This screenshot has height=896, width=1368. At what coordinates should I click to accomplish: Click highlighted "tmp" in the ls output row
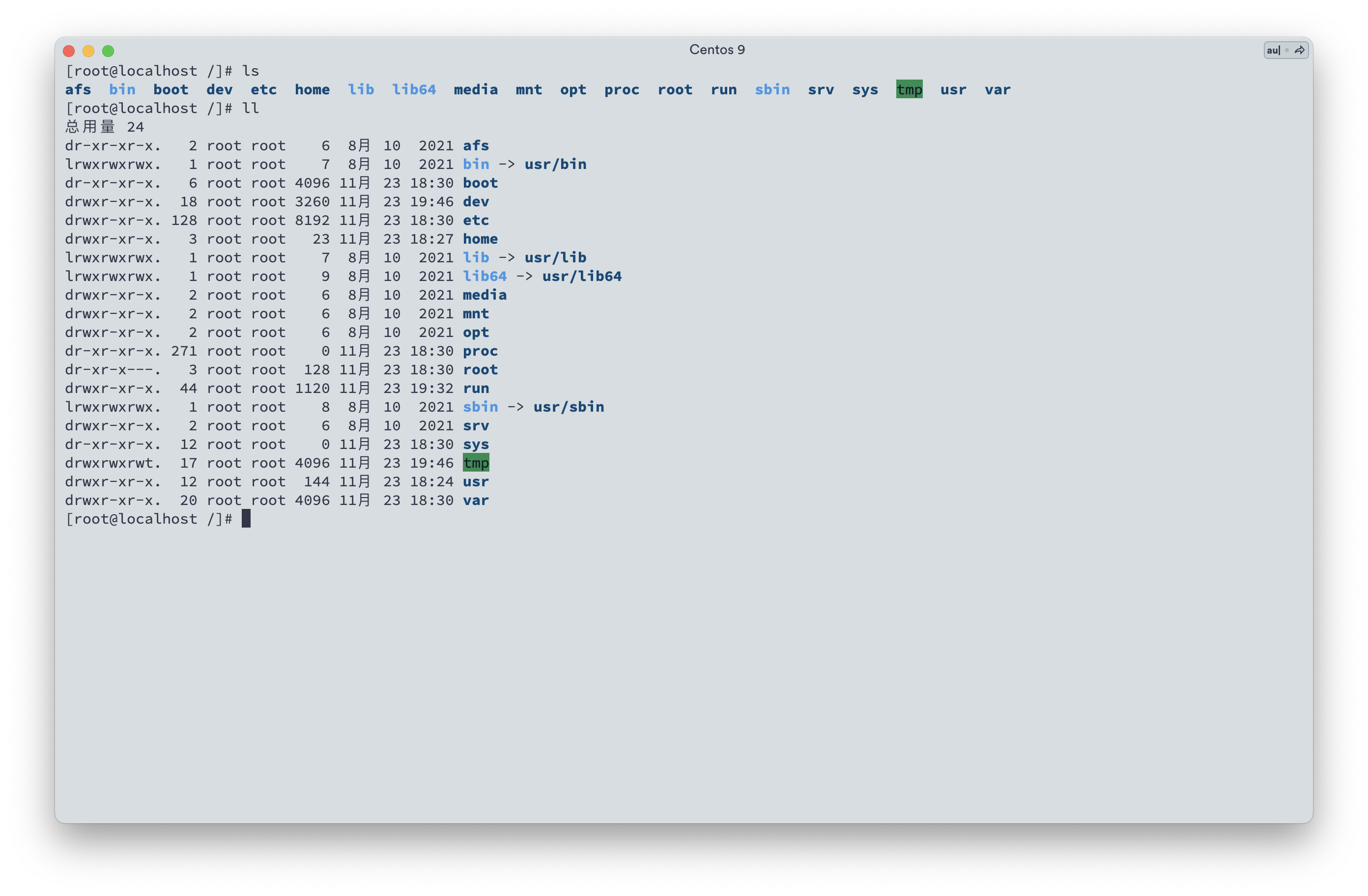pos(910,89)
